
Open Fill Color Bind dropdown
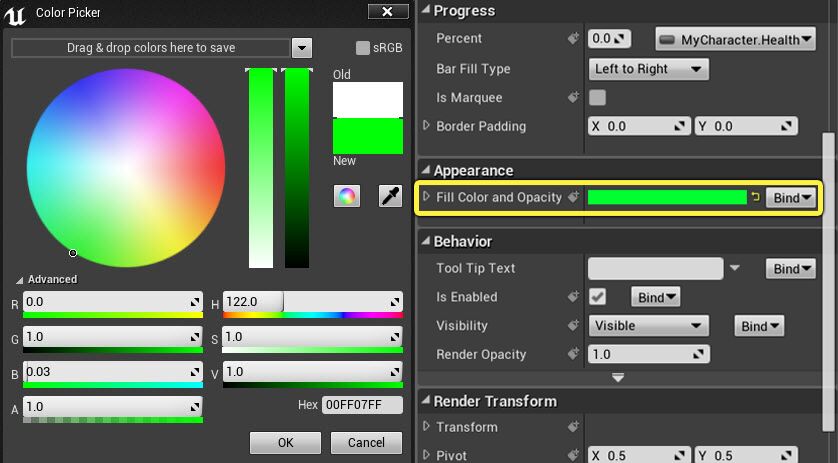tap(791, 198)
